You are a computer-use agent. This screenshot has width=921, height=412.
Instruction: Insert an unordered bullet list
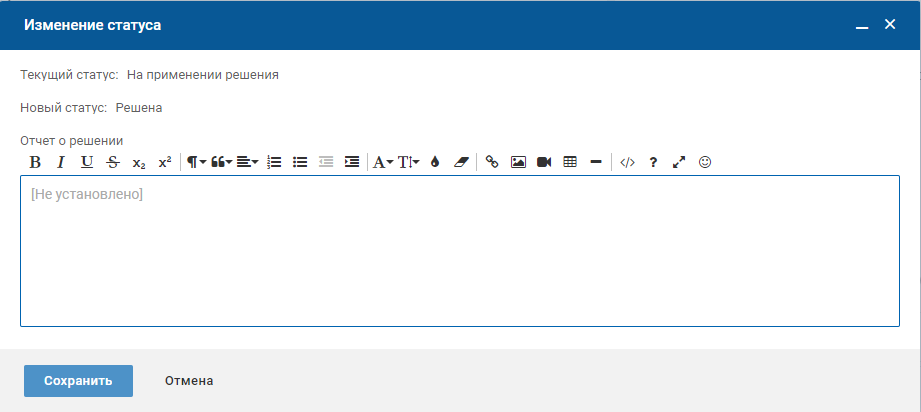pyautogui.click(x=300, y=162)
